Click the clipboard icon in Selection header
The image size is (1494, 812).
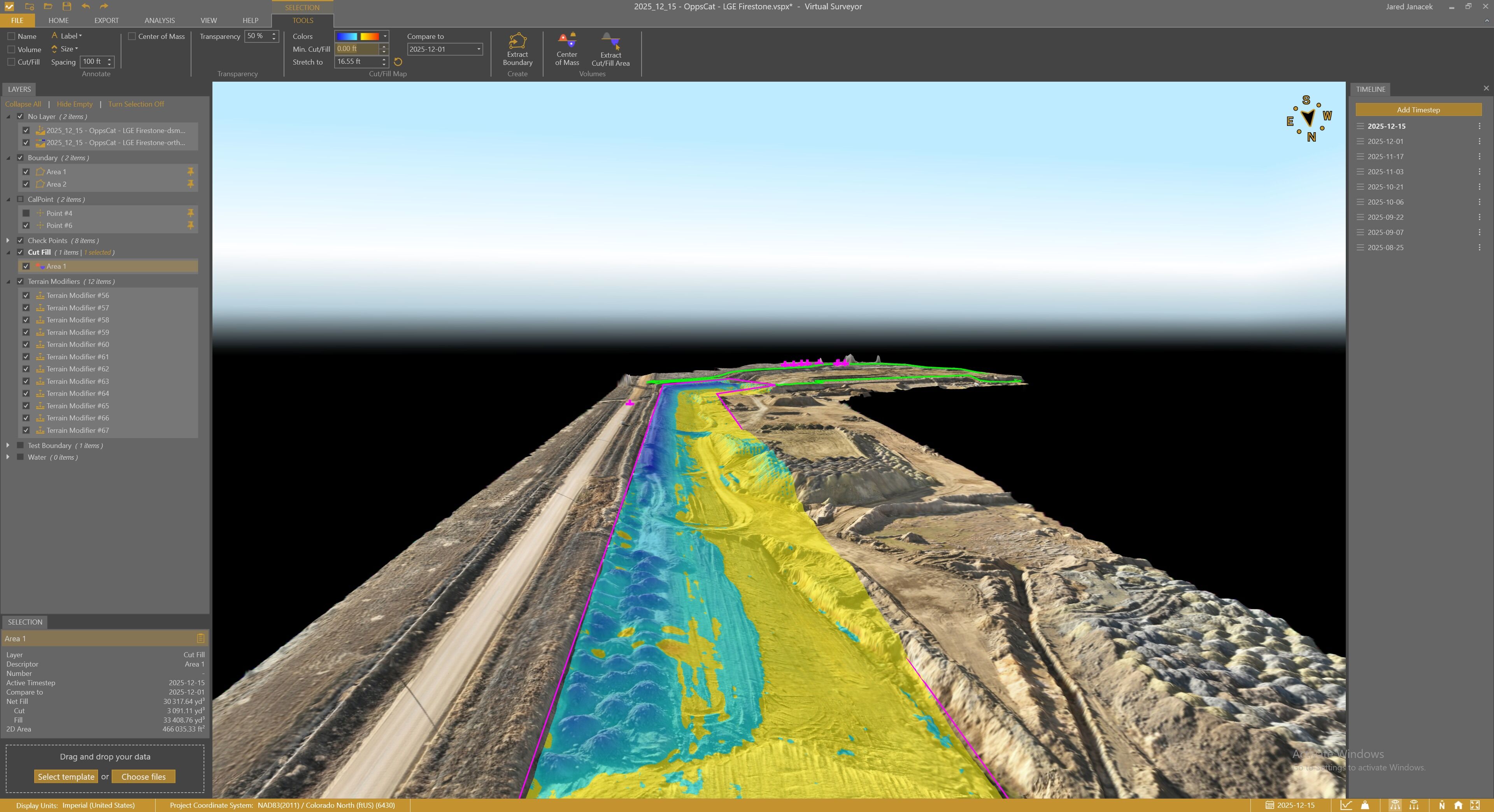tap(201, 638)
